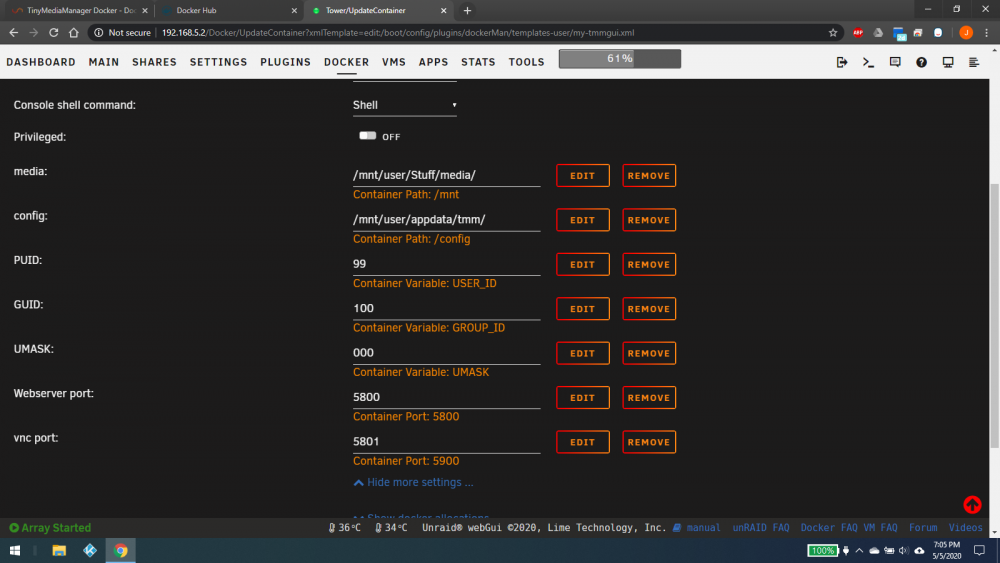
Task: Open Apps menu
Action: pyautogui.click(x=433, y=62)
